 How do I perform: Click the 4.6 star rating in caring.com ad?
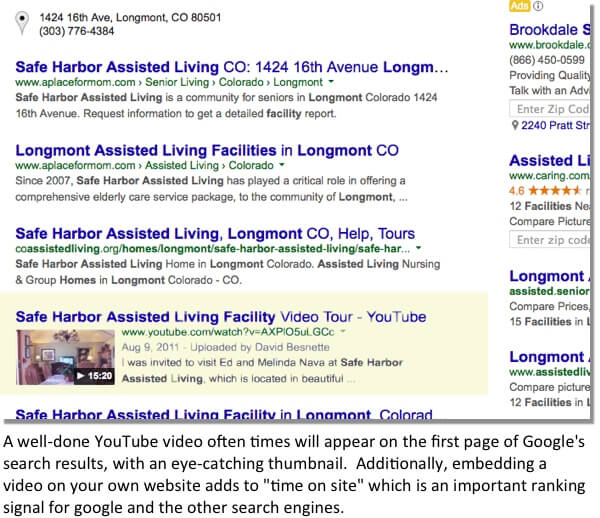pyautogui.click(x=545, y=191)
